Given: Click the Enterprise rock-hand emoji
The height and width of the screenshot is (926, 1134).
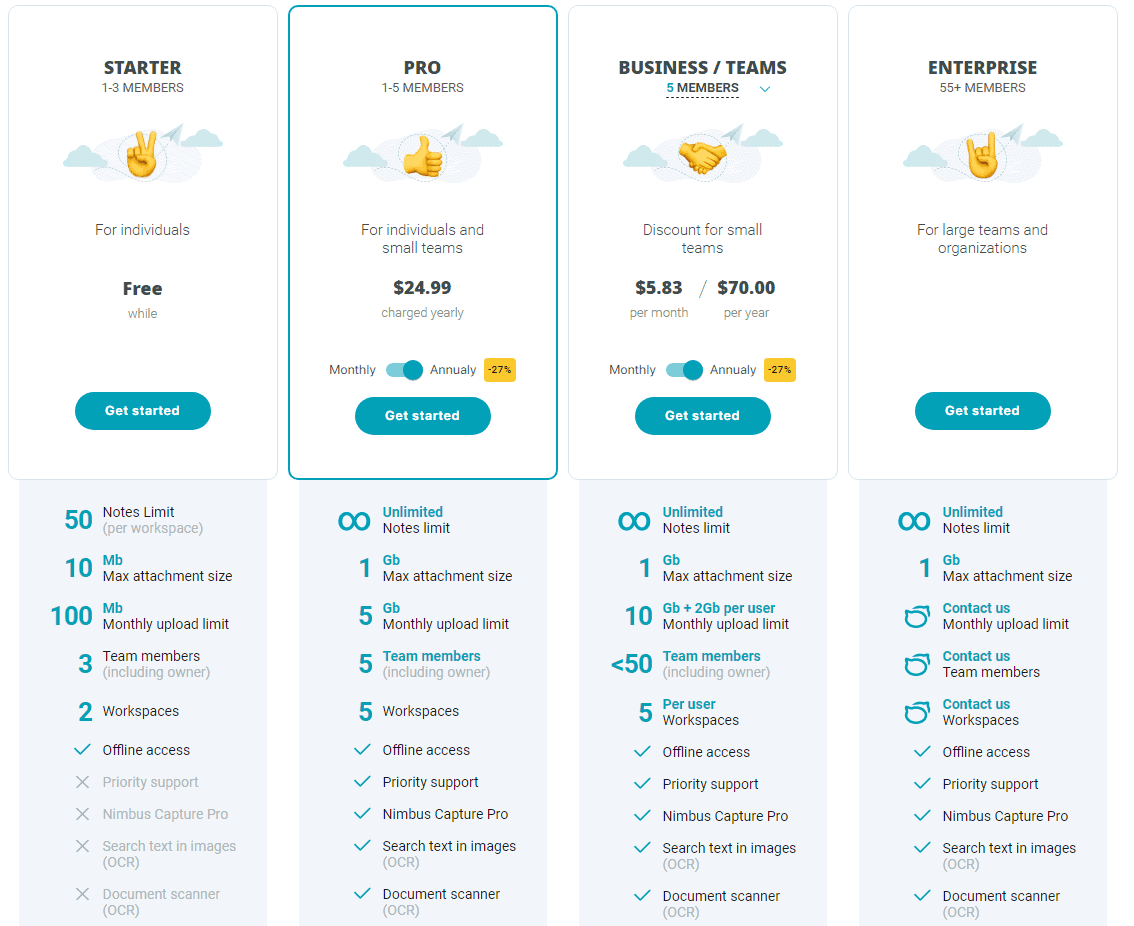Looking at the screenshot, I should [x=982, y=156].
